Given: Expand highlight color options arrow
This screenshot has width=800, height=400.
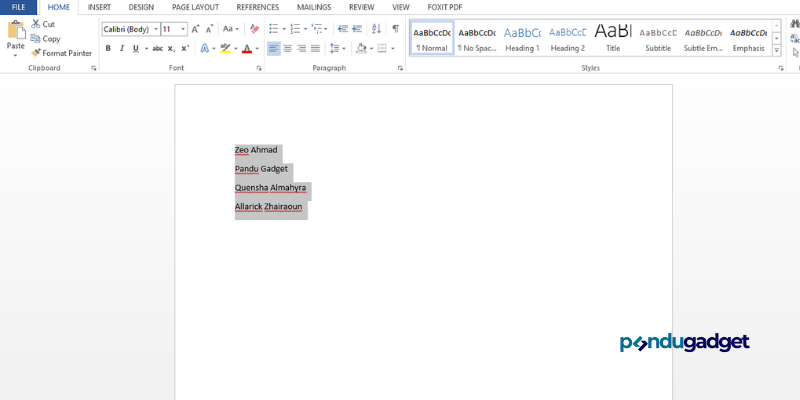Looking at the screenshot, I should (236, 48).
